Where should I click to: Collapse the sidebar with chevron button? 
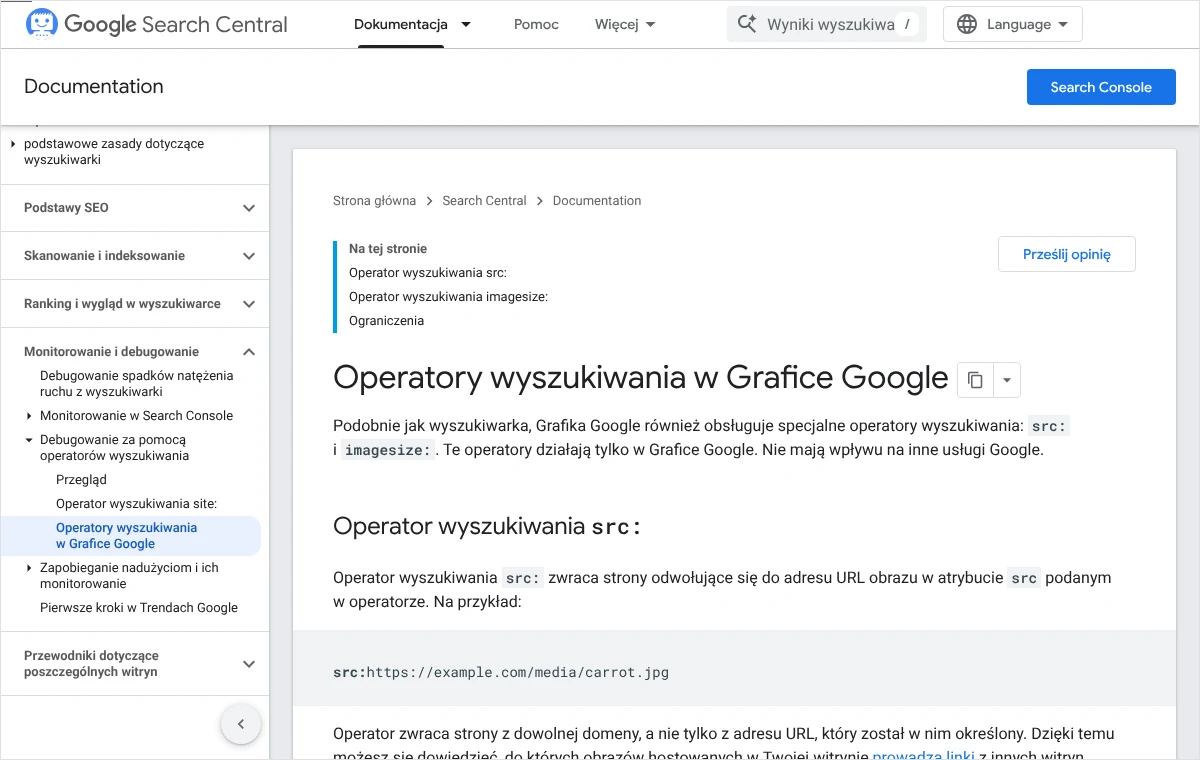point(241,724)
